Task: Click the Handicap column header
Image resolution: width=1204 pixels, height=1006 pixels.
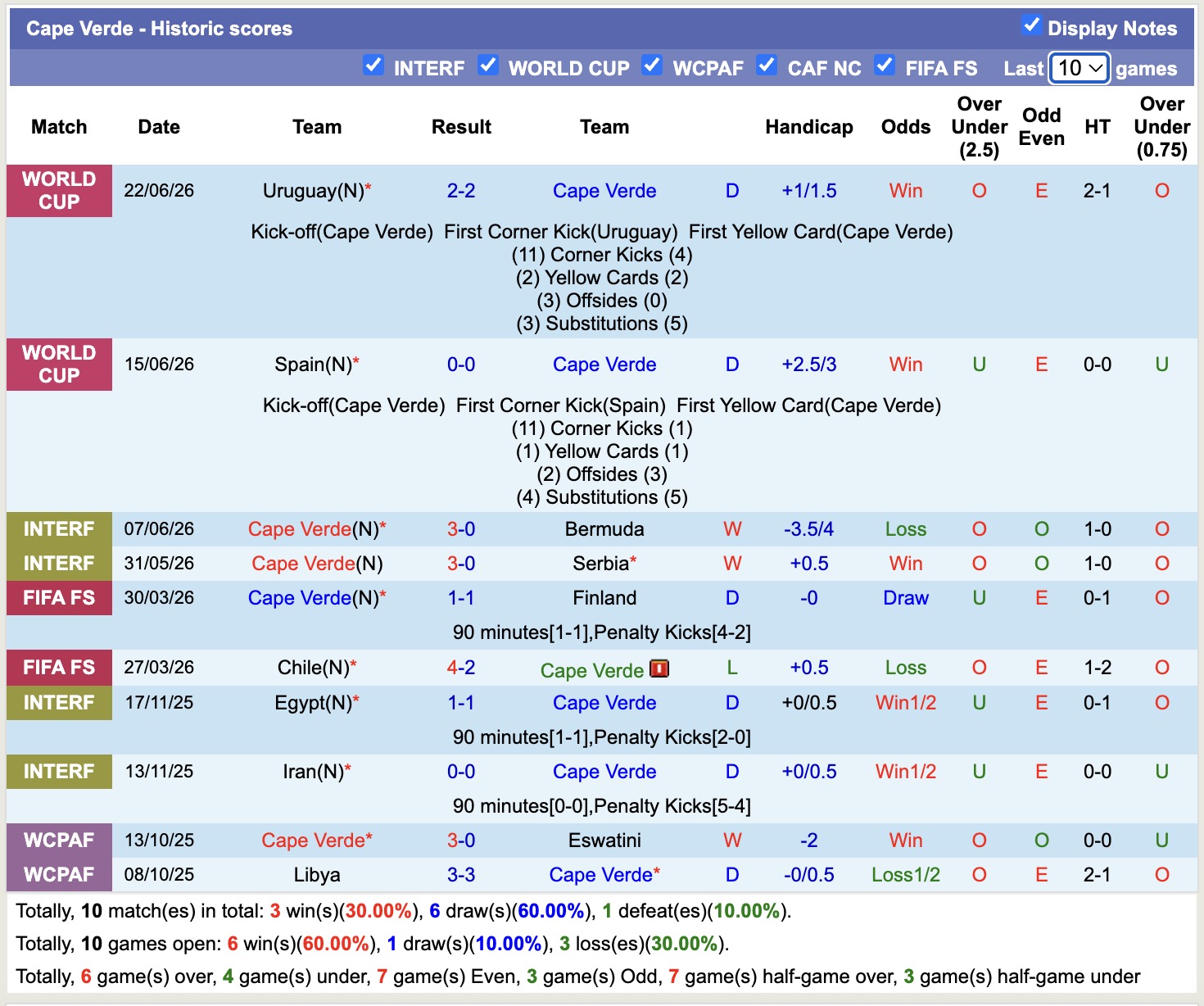Action: (809, 127)
